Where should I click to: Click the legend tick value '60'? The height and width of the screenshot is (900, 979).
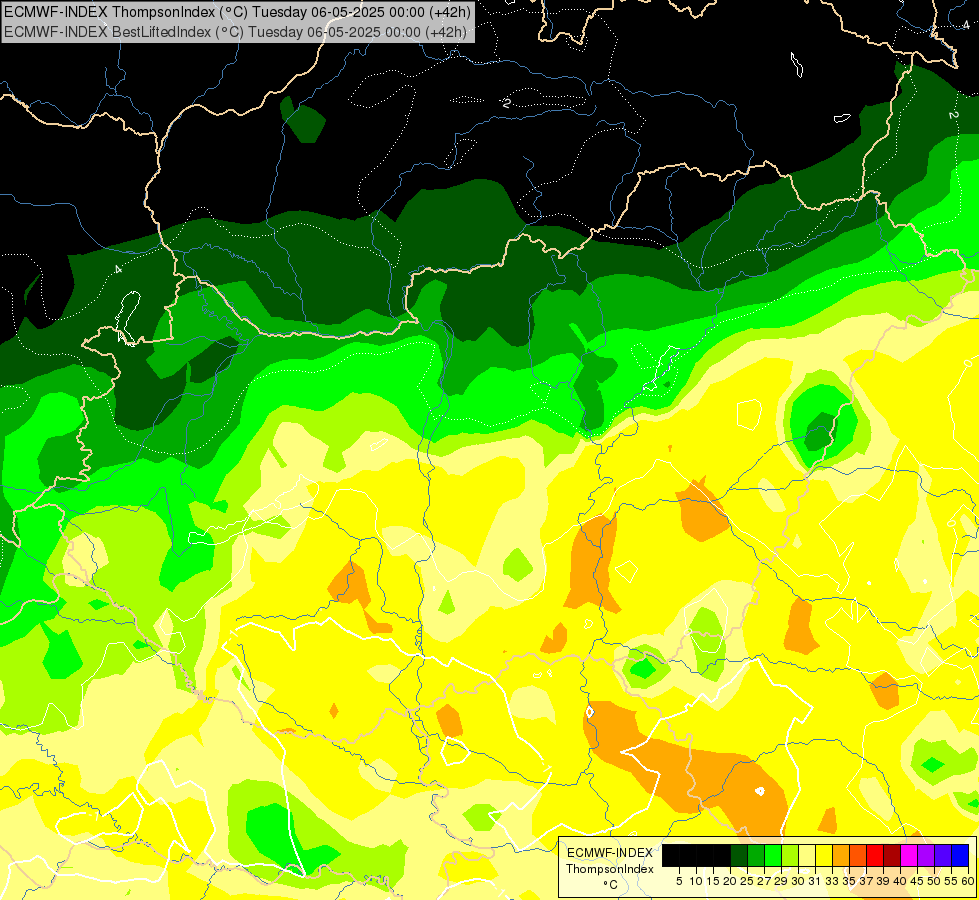[968, 881]
